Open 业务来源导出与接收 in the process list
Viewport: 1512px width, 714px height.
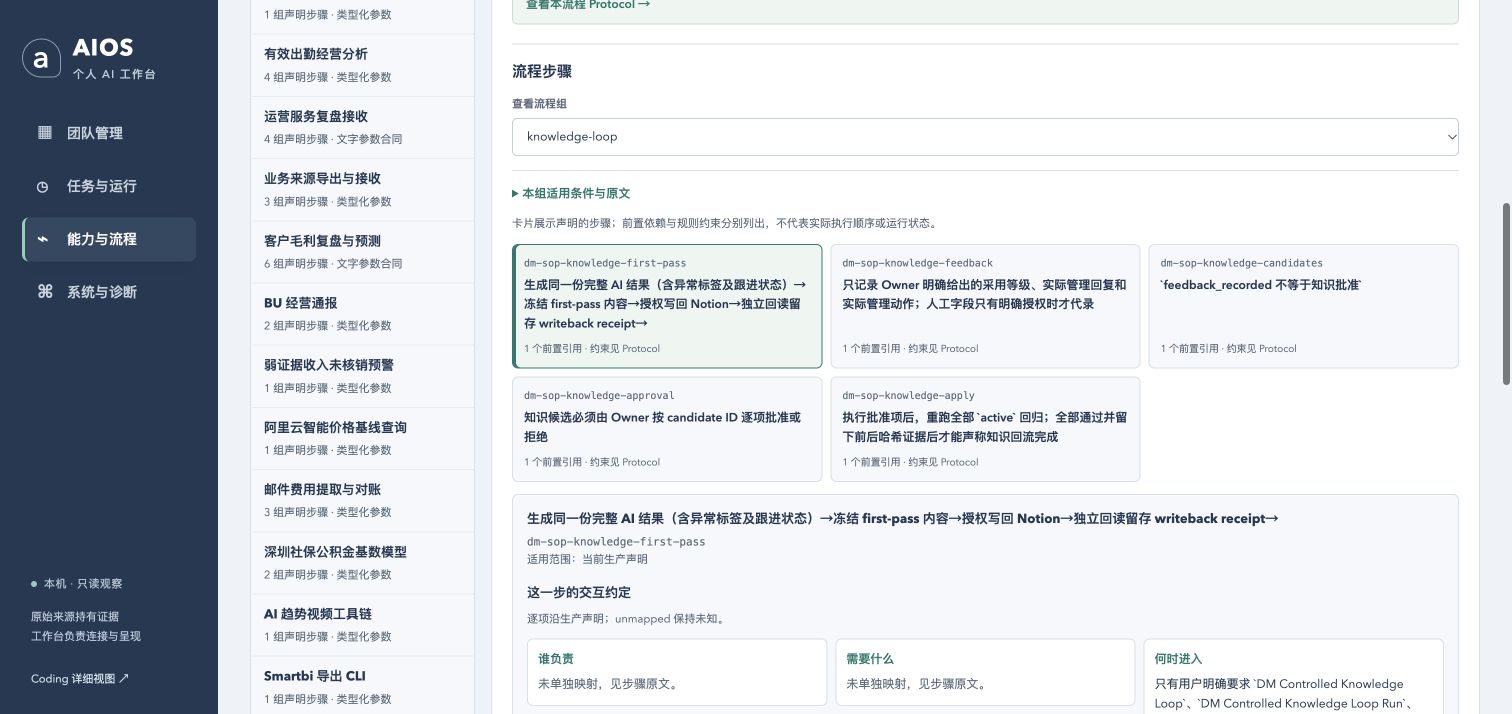pyautogui.click(x=362, y=189)
